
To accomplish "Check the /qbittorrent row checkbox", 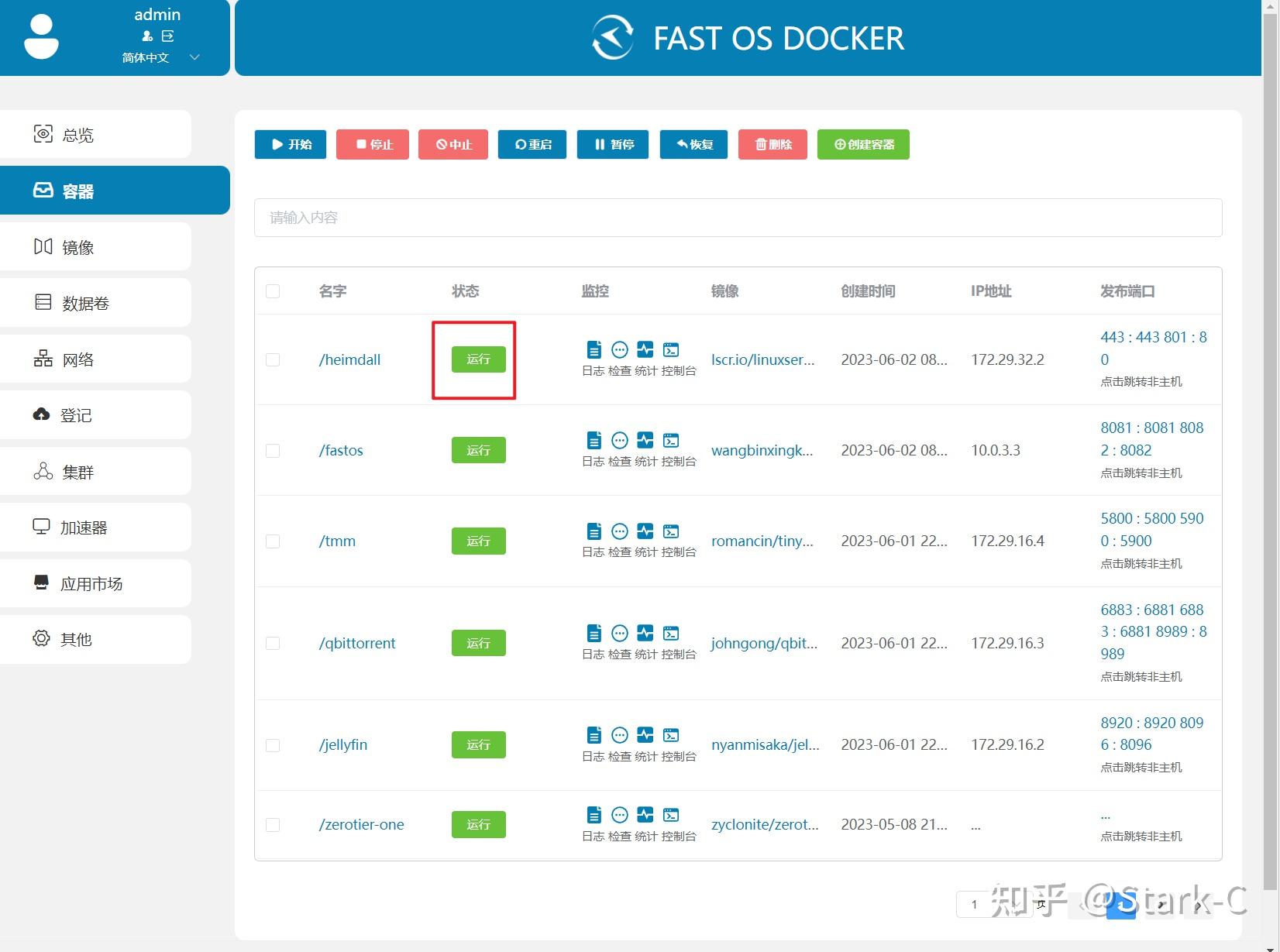I will [272, 643].
